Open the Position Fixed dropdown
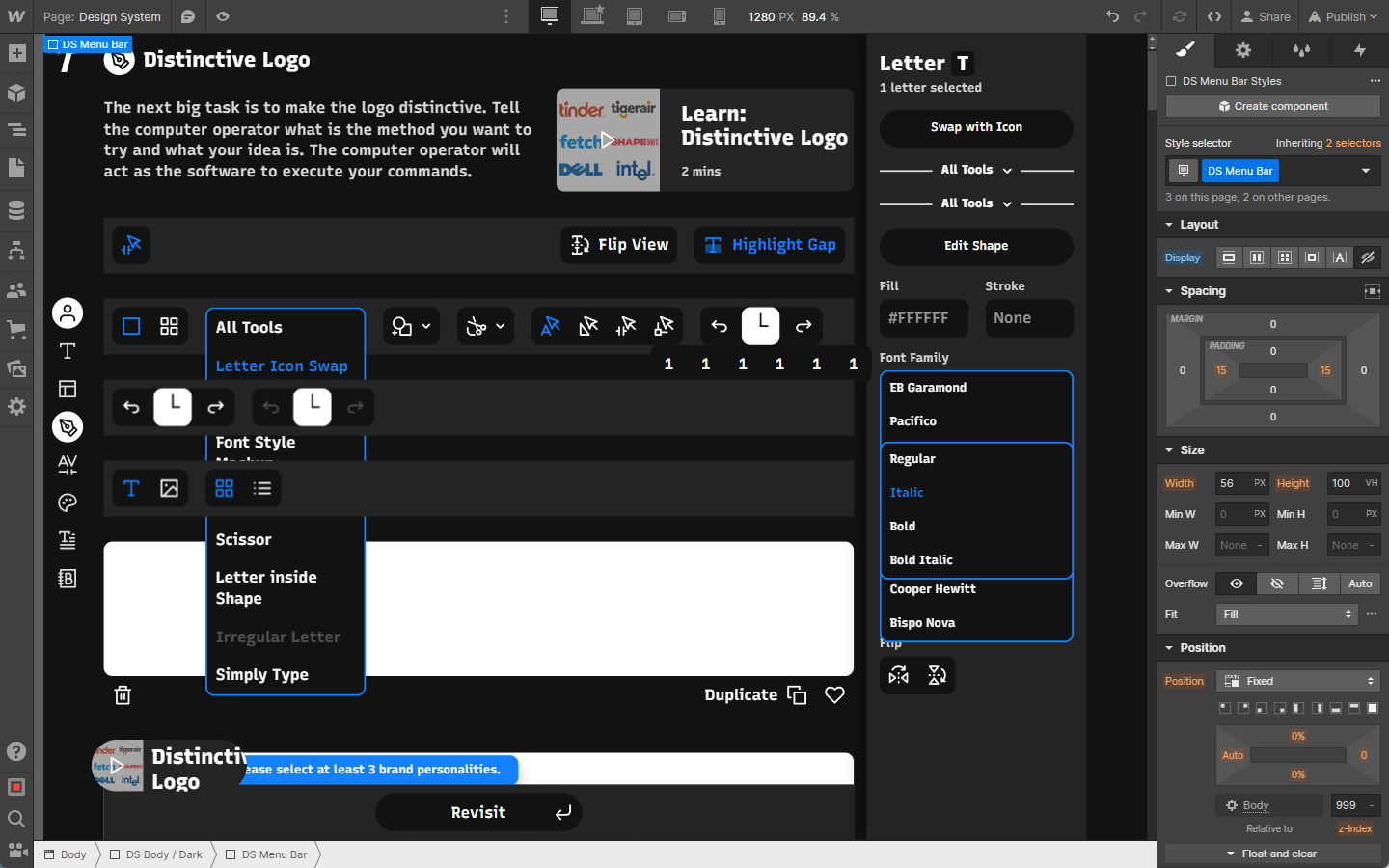 pyautogui.click(x=1298, y=681)
